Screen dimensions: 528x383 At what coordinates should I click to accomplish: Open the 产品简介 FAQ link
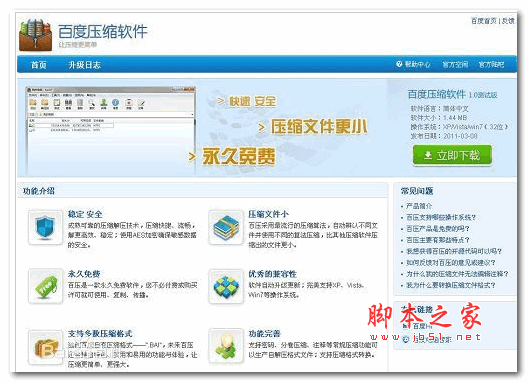click(419, 206)
